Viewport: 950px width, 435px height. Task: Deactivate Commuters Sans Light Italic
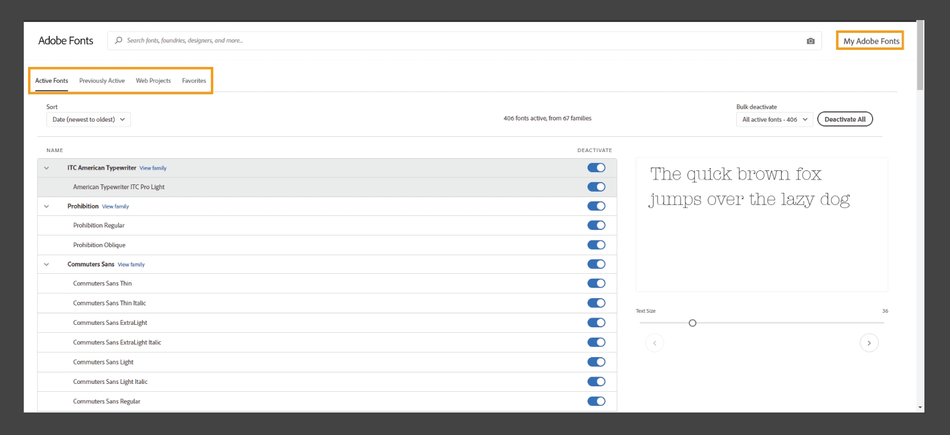click(596, 382)
